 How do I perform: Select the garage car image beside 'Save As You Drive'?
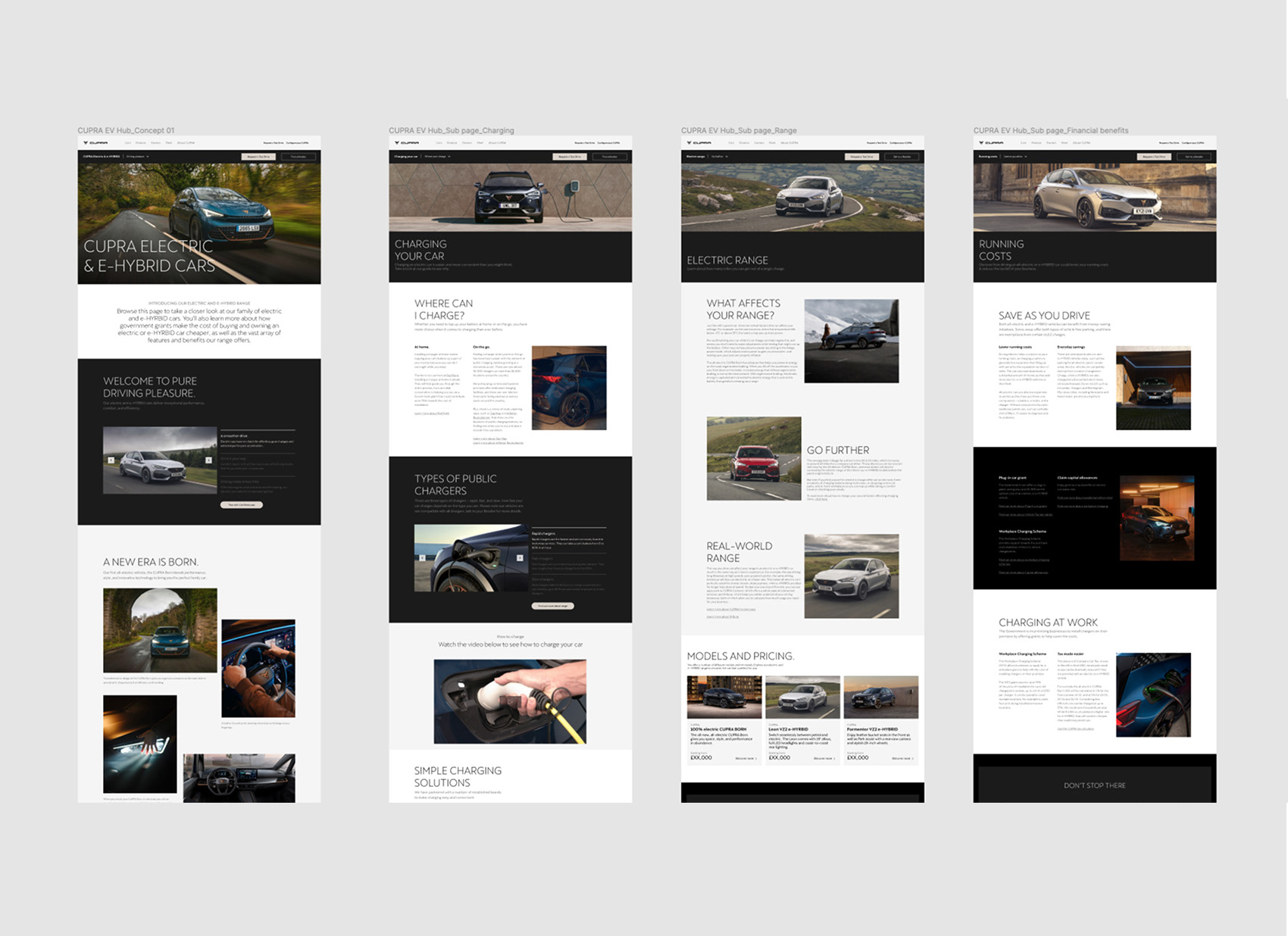[1154, 388]
